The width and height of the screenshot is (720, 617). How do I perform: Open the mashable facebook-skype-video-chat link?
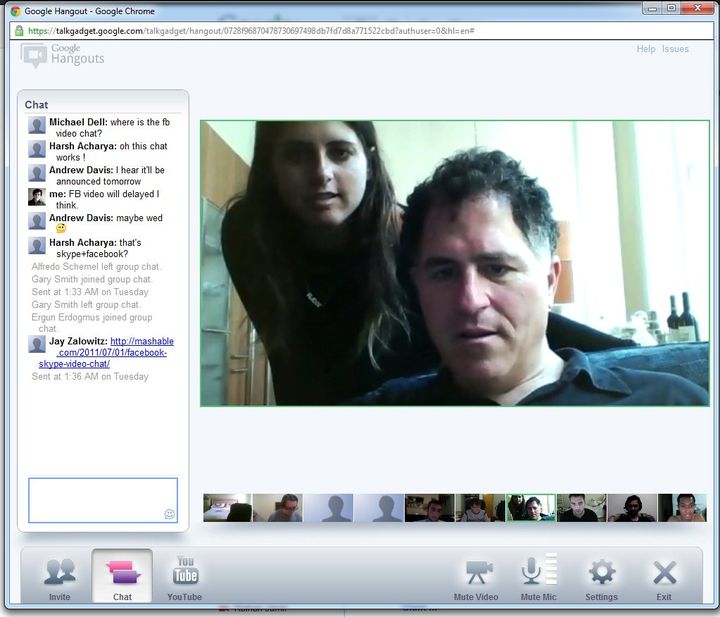tap(102, 353)
